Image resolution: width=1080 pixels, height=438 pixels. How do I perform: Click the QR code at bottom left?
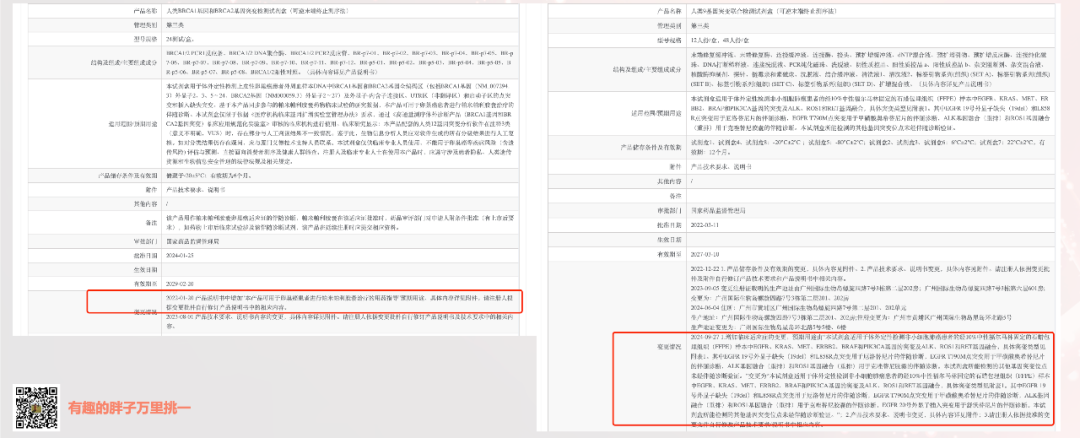pos(32,406)
